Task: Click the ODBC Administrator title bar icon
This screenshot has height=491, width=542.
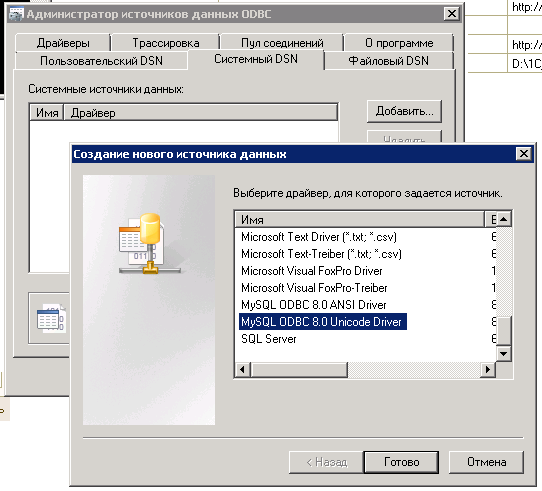Action: point(16,14)
